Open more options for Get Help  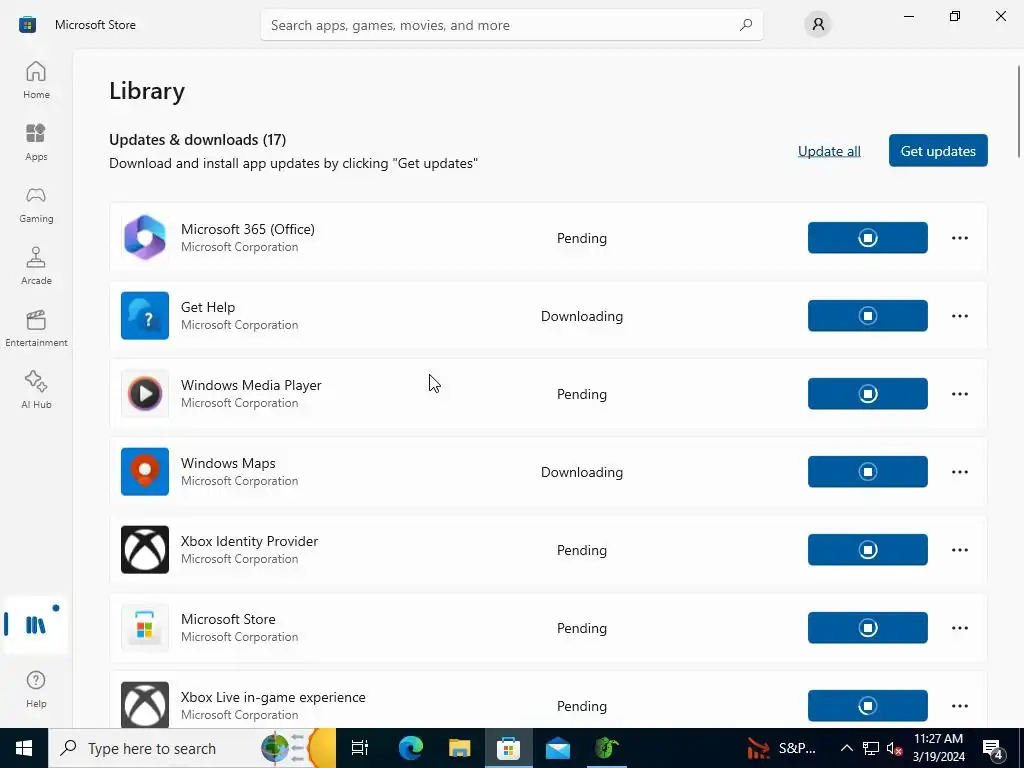click(959, 315)
